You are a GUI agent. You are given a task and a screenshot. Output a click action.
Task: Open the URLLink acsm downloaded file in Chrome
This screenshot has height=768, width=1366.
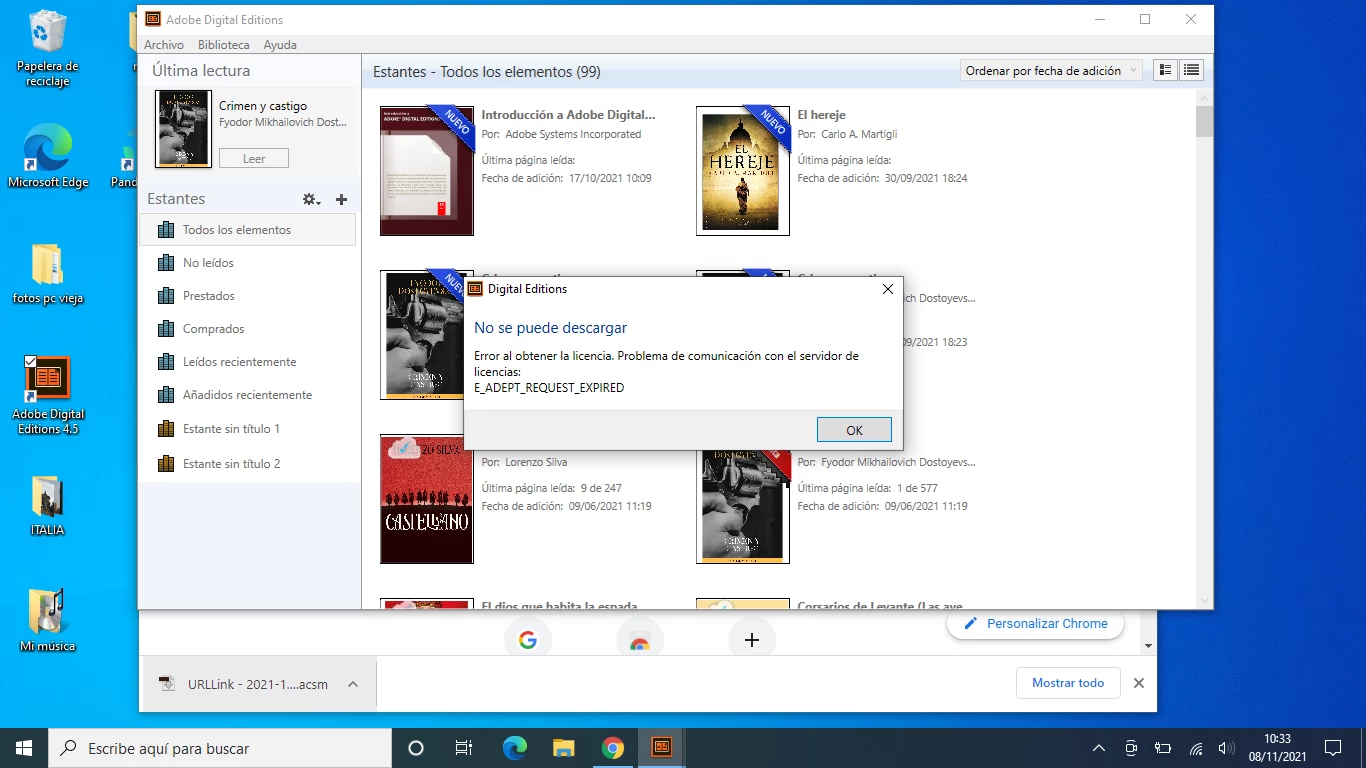(242, 684)
